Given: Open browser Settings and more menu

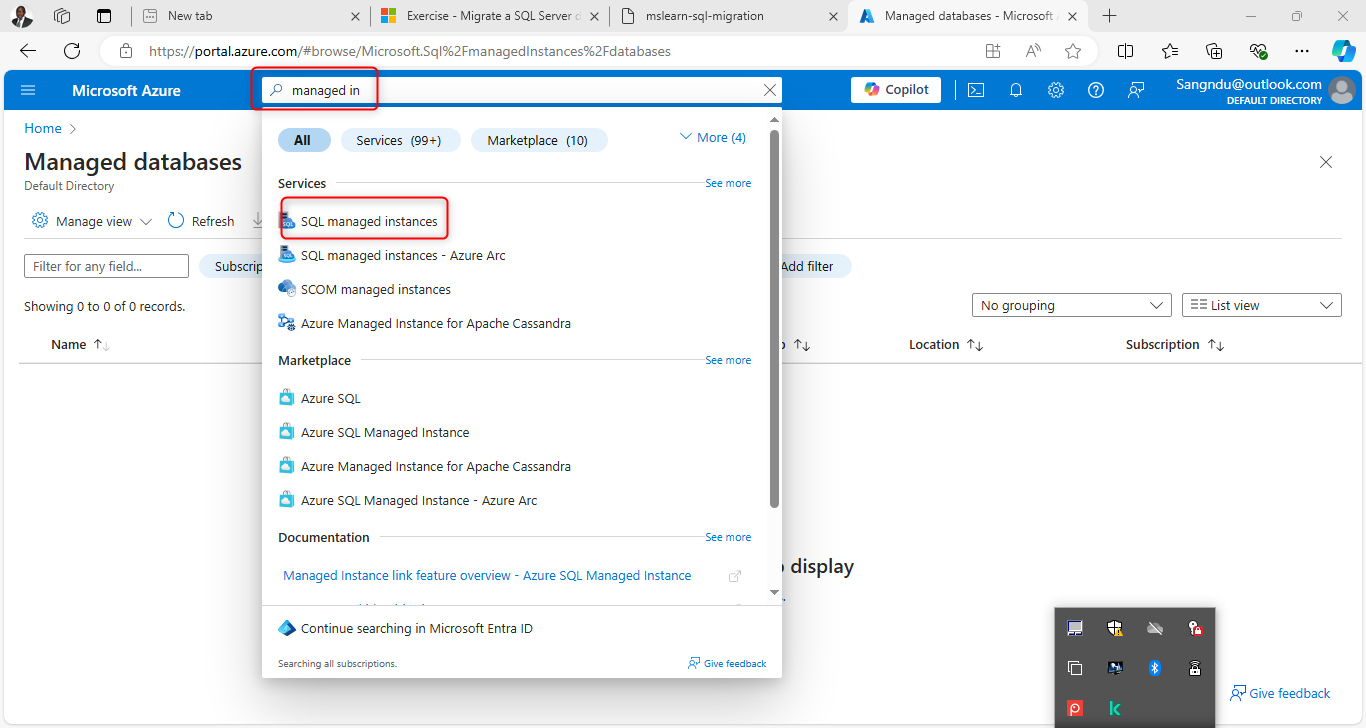Looking at the screenshot, I should pos(1302,51).
